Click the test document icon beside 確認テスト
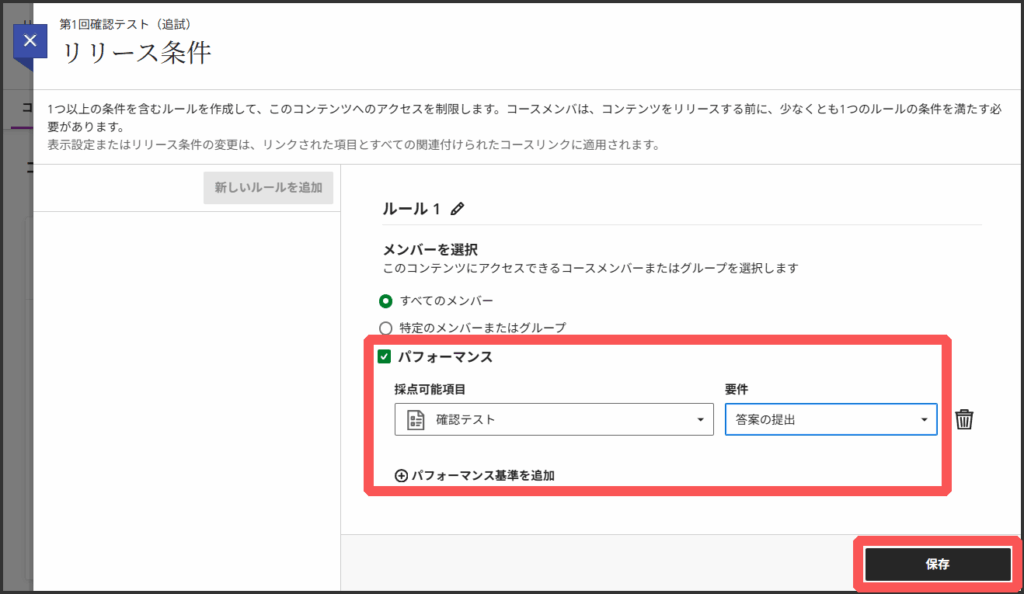The height and width of the screenshot is (594, 1024). tap(416, 420)
